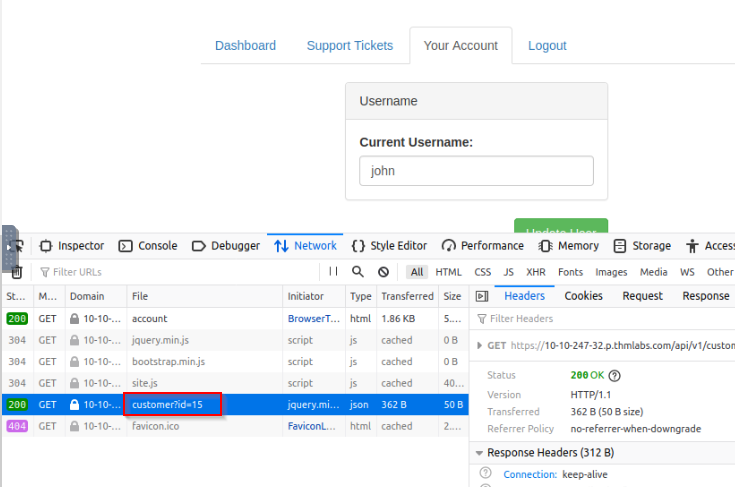Toggle the JS filter button
Screen dimensions: 735x487
(x=509, y=272)
